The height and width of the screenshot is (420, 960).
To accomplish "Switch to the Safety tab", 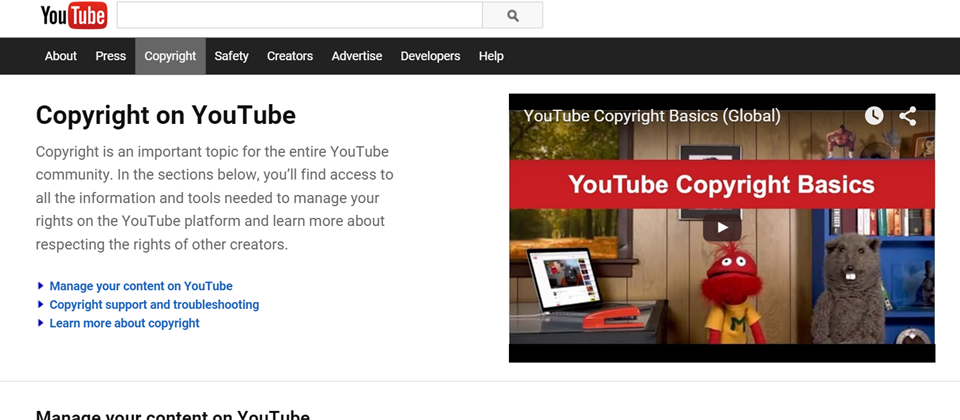I will 231,56.
